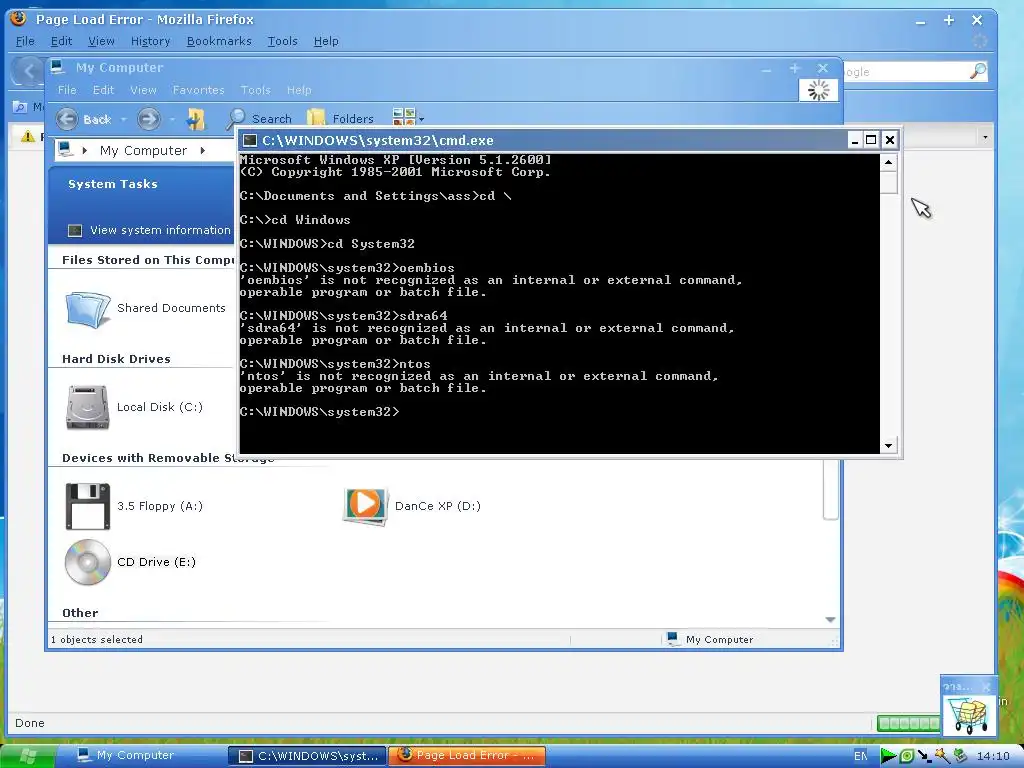Click cmd prompt line C:\WINDOWS\system32>
This screenshot has height=768, width=1024.
coord(319,412)
